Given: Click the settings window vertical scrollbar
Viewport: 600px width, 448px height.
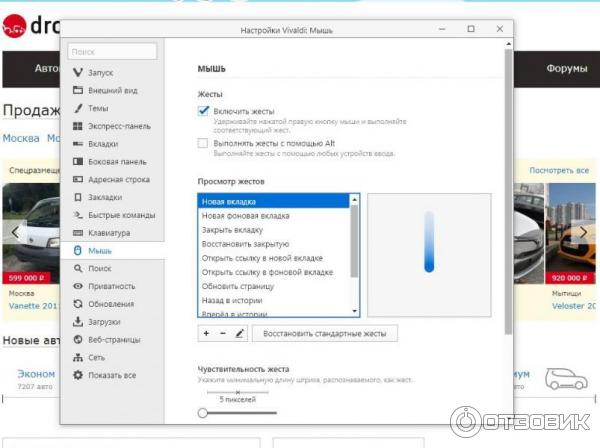Looking at the screenshot, I should pyautogui.click(x=508, y=191).
